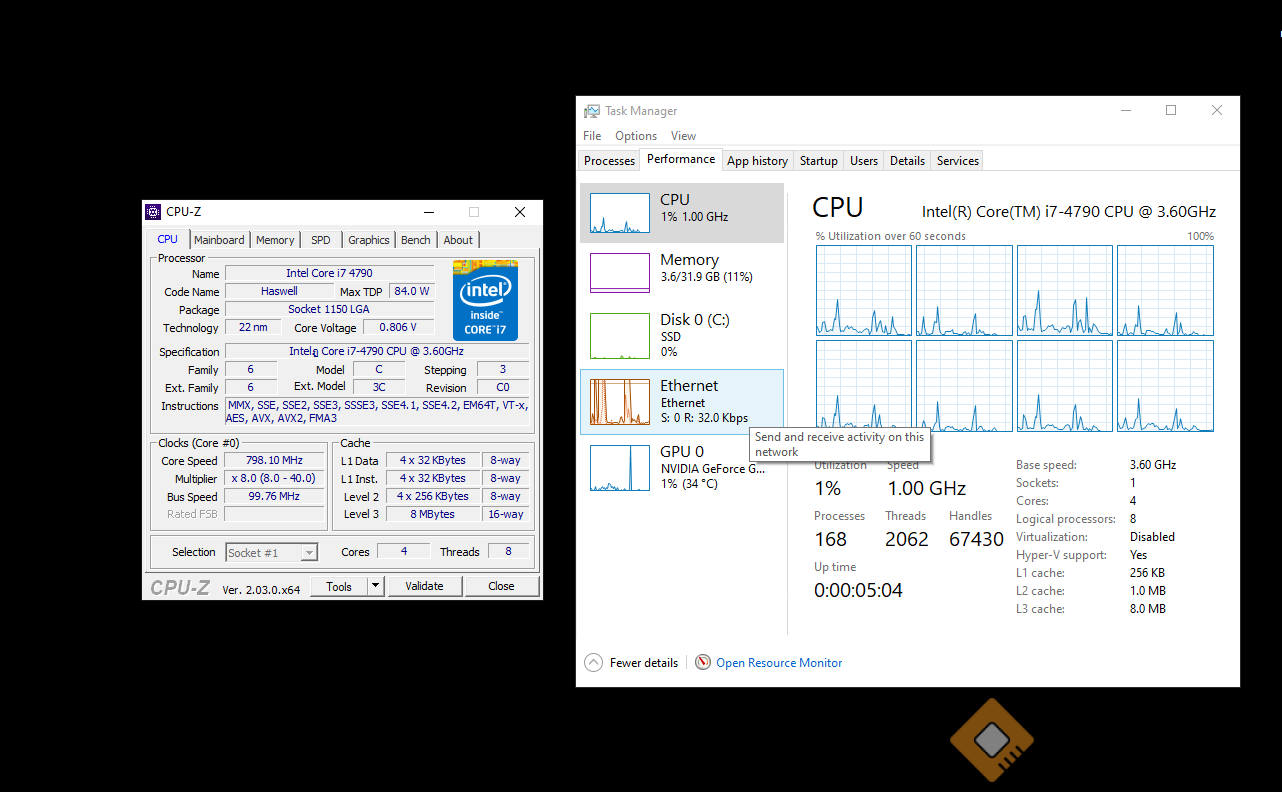
Task: Select the Ethernet sidebar entry
Action: tap(682, 402)
